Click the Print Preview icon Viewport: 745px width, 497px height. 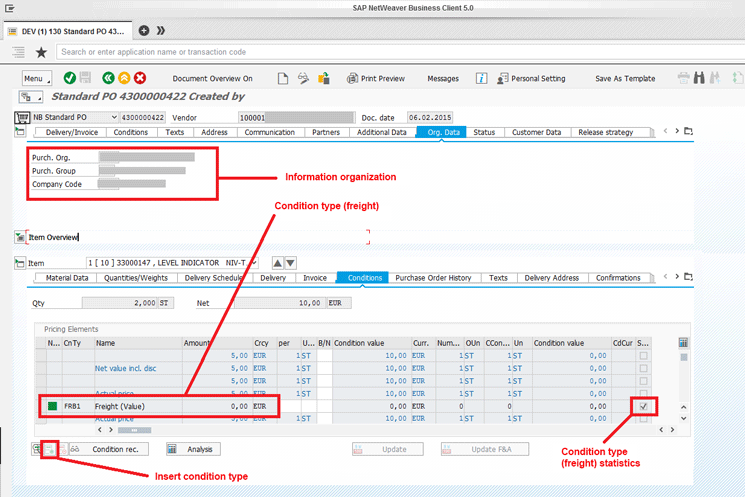(353, 78)
